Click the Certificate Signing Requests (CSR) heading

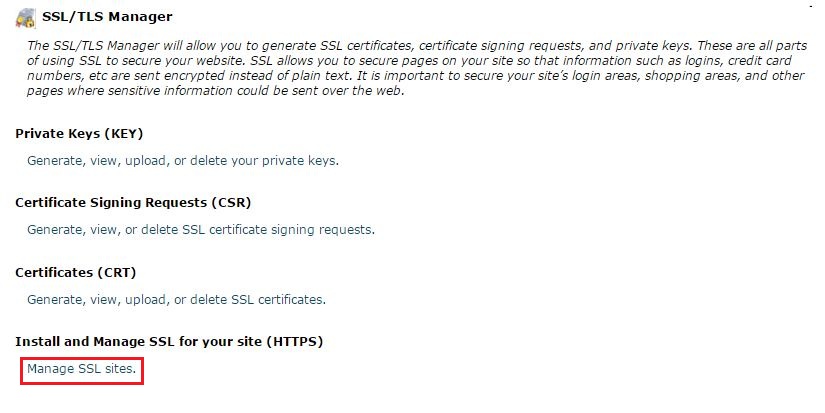133,203
